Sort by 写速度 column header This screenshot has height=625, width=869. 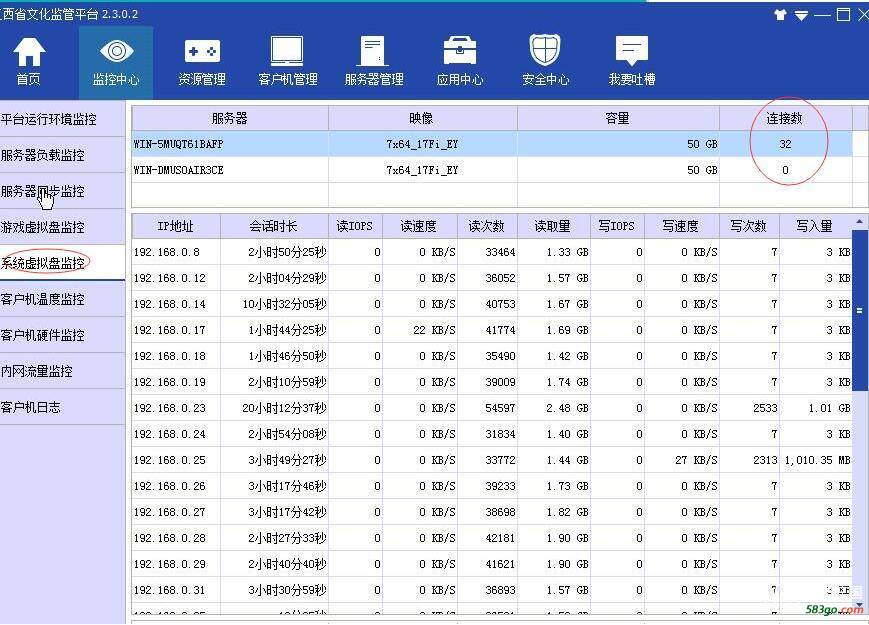(682, 226)
